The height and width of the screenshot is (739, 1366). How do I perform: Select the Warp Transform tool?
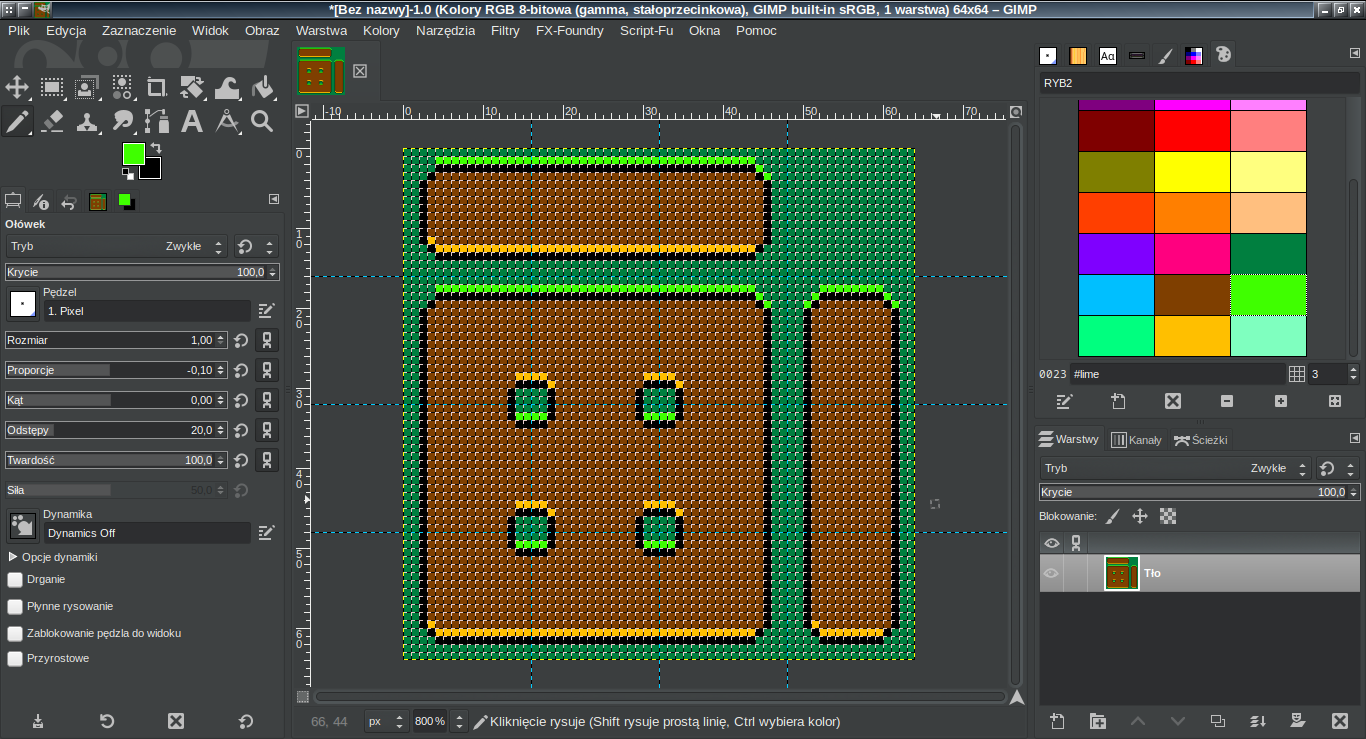tap(227, 88)
